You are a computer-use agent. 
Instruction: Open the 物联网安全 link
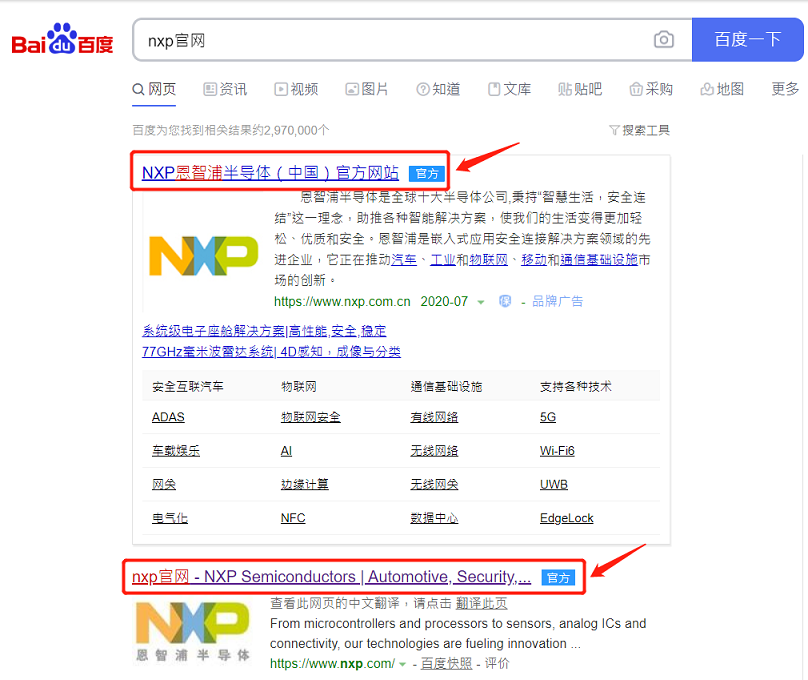point(311,417)
